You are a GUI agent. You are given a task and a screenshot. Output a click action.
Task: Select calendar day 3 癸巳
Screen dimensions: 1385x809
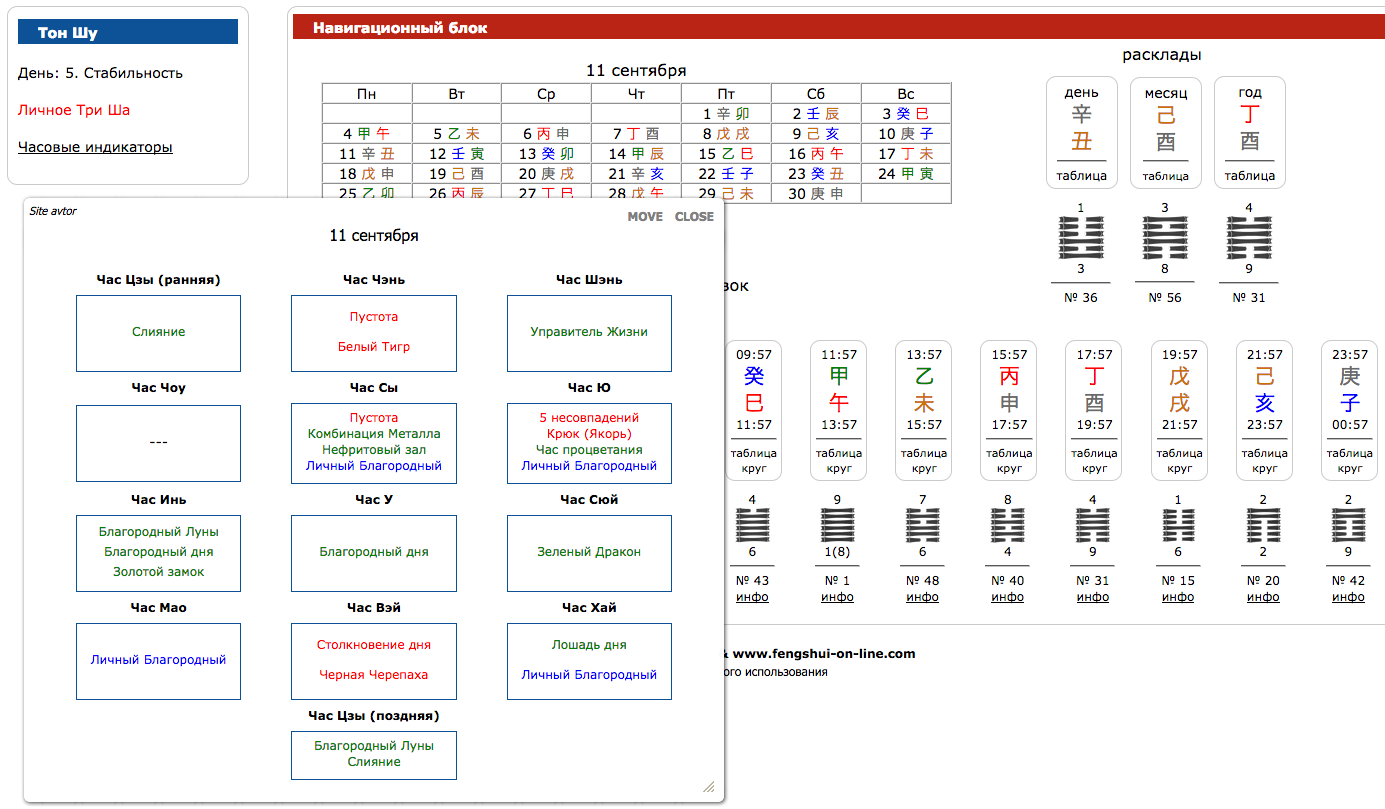(x=906, y=114)
